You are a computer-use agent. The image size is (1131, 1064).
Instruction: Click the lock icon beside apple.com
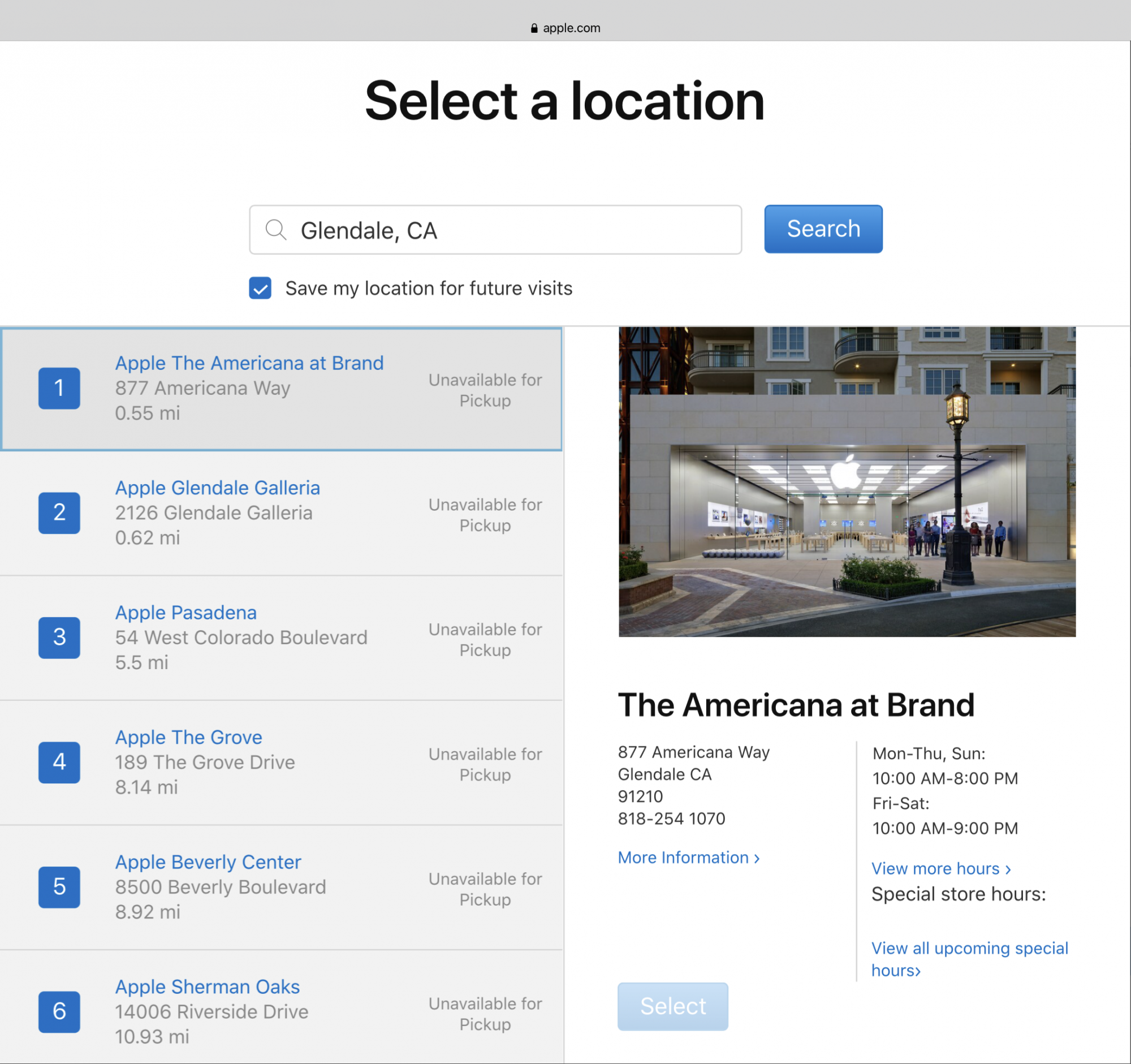click(x=534, y=28)
